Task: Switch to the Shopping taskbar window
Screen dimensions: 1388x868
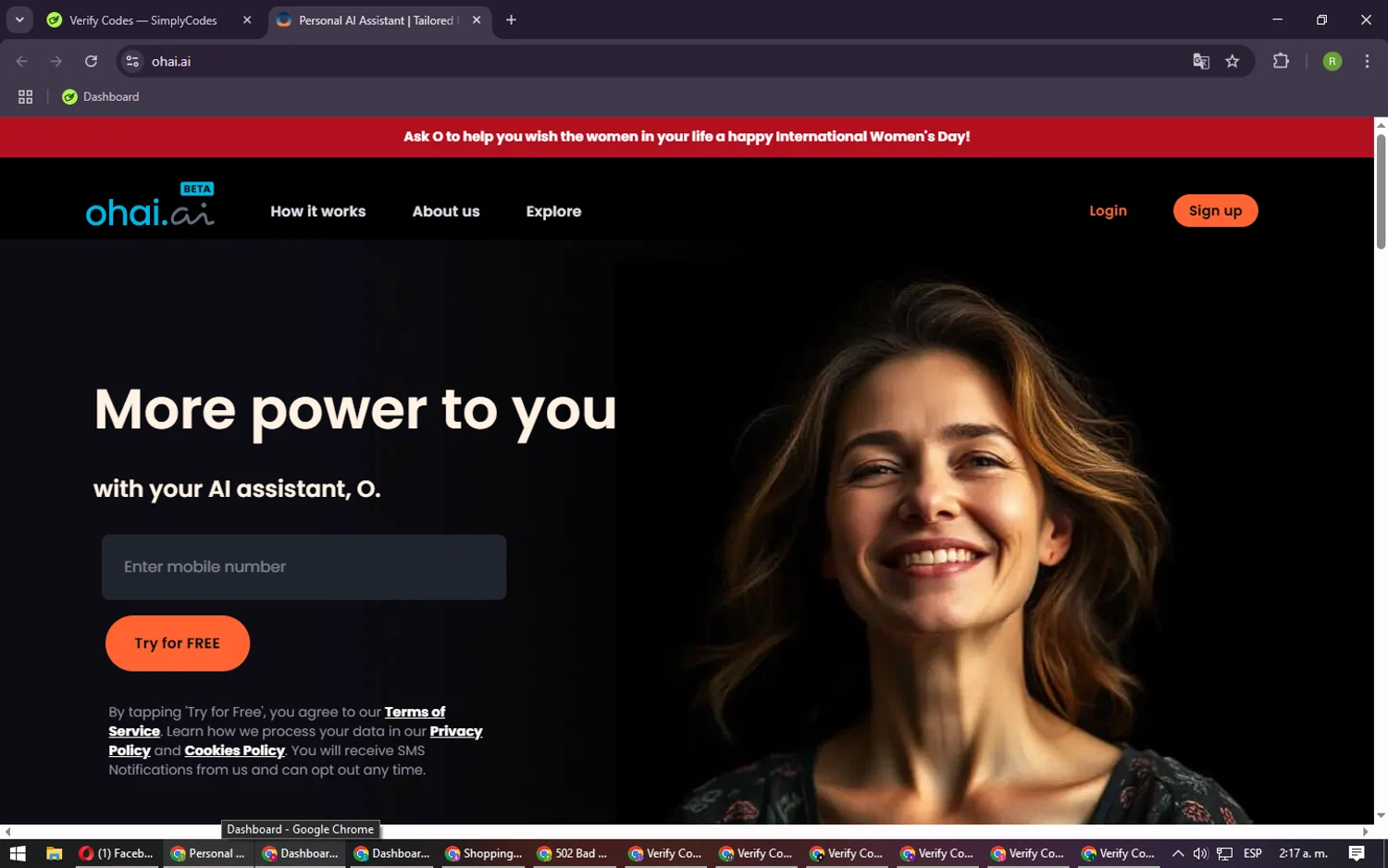Action: (x=483, y=853)
